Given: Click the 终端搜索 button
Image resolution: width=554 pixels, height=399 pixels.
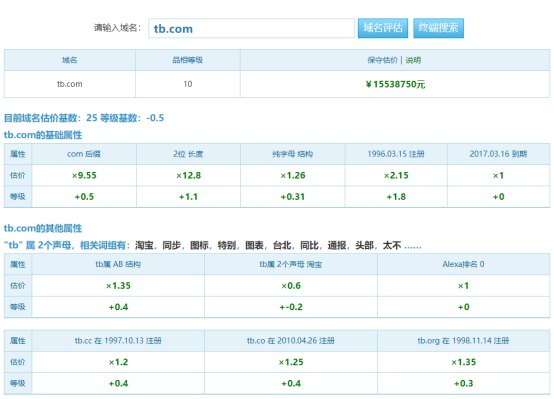Looking at the screenshot, I should coord(438,28).
